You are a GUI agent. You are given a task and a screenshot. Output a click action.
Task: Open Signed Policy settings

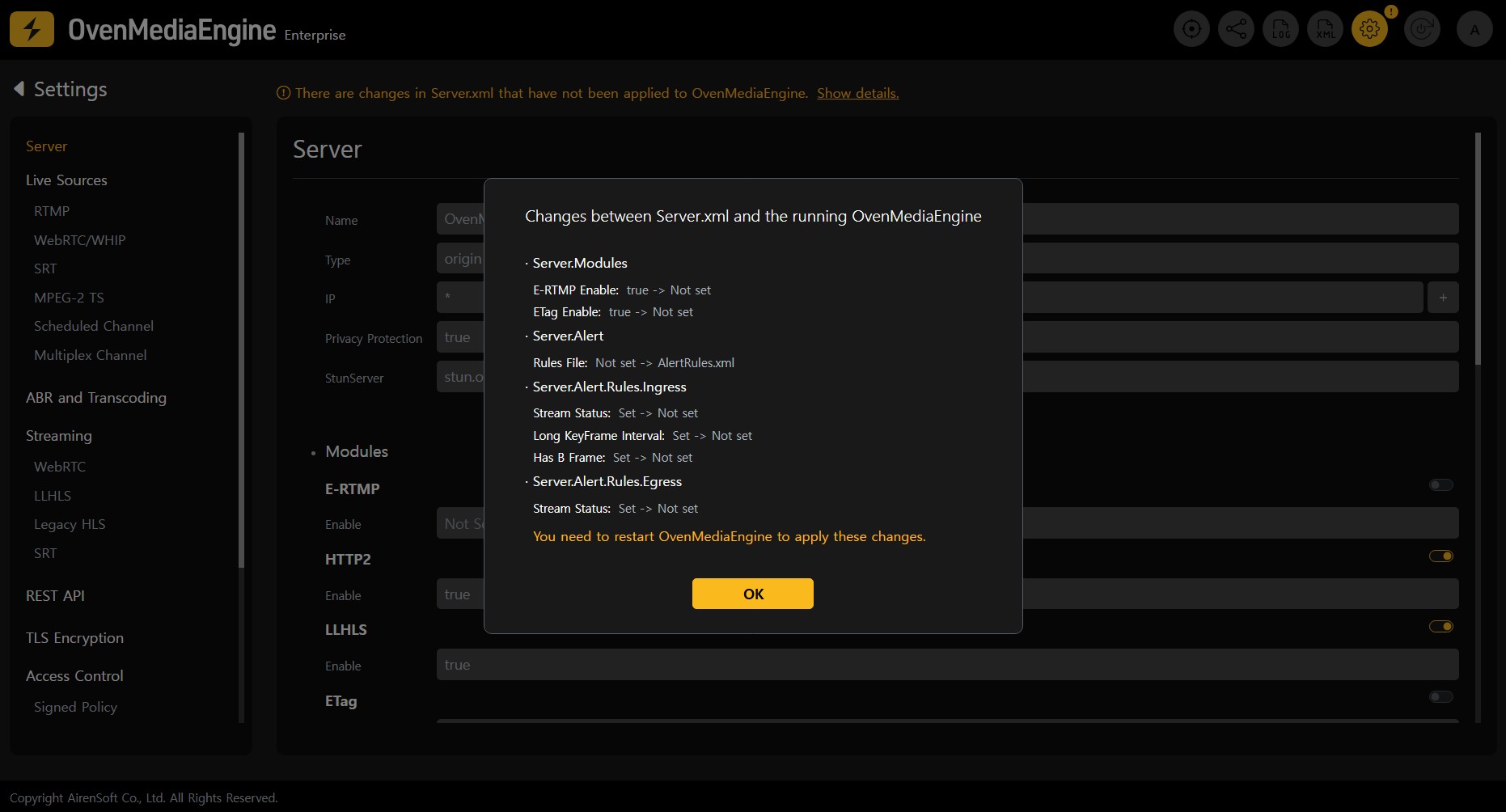click(75, 707)
